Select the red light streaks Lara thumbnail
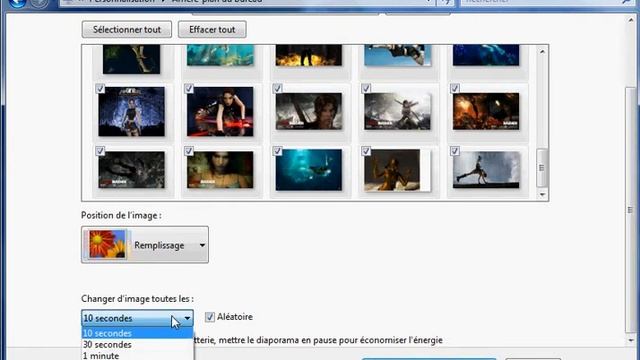The height and width of the screenshot is (360, 640). pos(220,111)
